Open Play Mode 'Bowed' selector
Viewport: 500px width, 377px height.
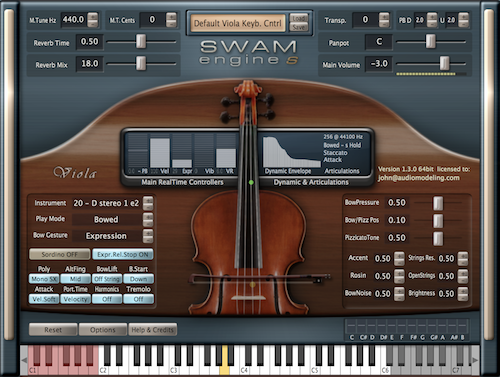(x=106, y=219)
